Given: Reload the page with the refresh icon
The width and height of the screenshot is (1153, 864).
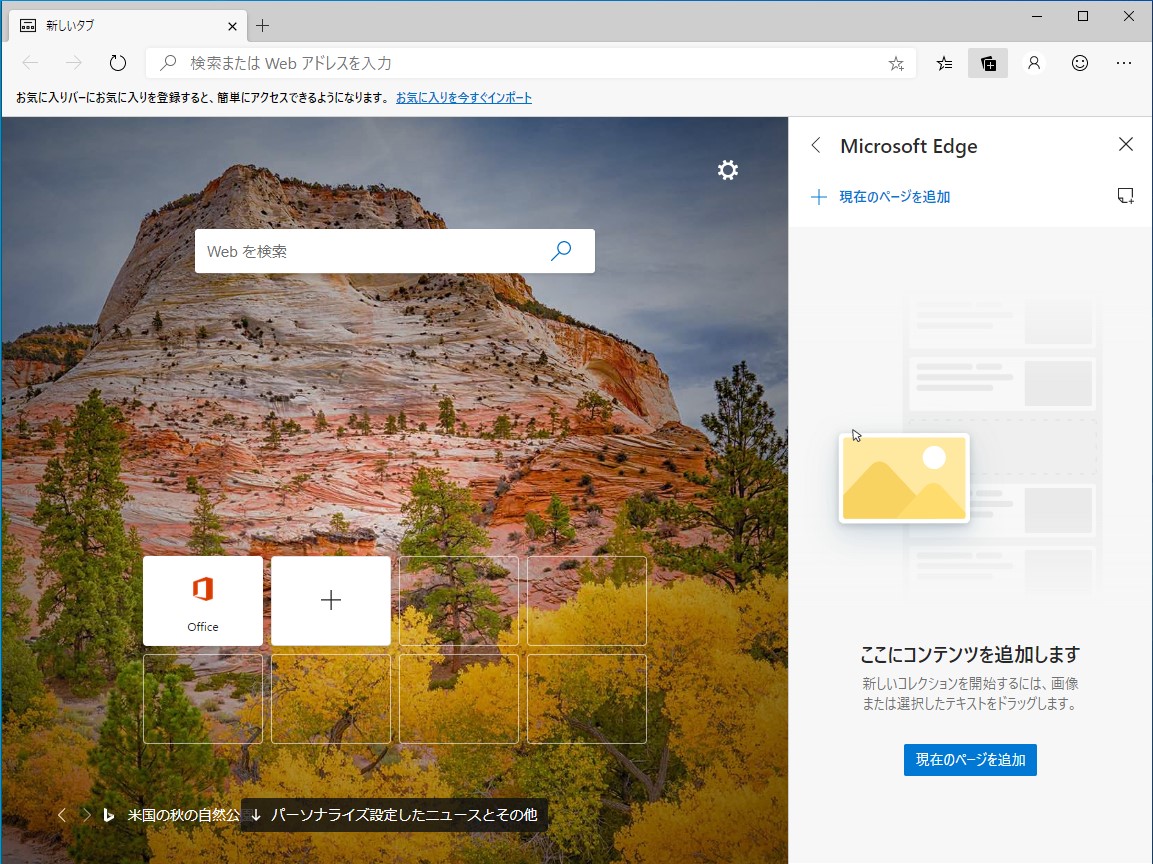Looking at the screenshot, I should click(117, 62).
